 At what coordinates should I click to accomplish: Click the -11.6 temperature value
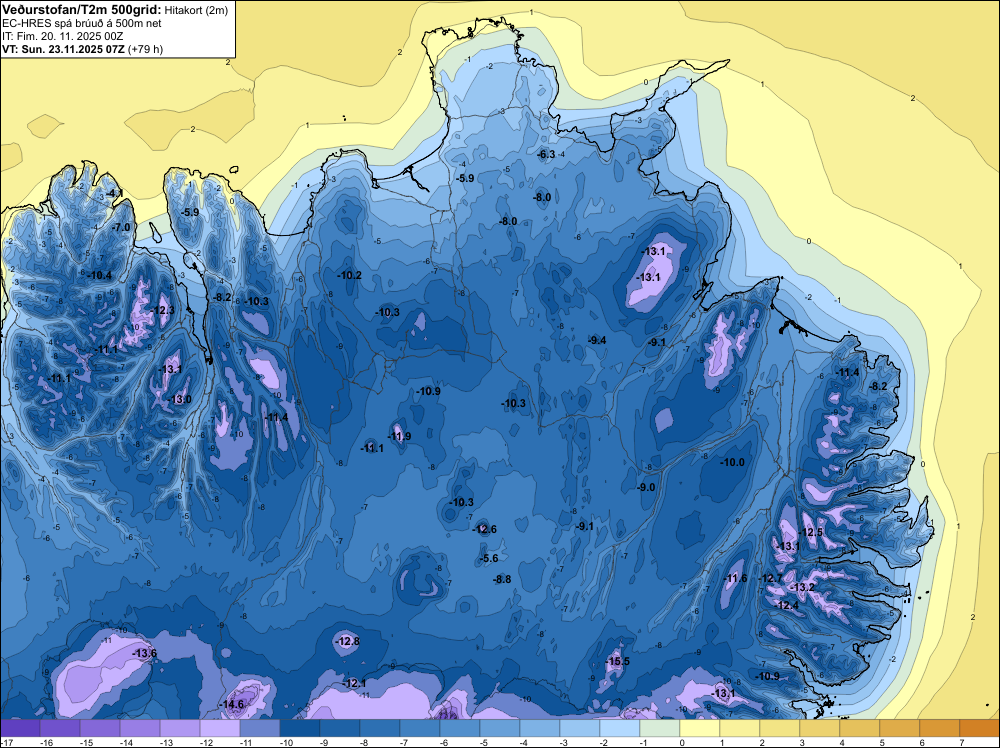735,578
